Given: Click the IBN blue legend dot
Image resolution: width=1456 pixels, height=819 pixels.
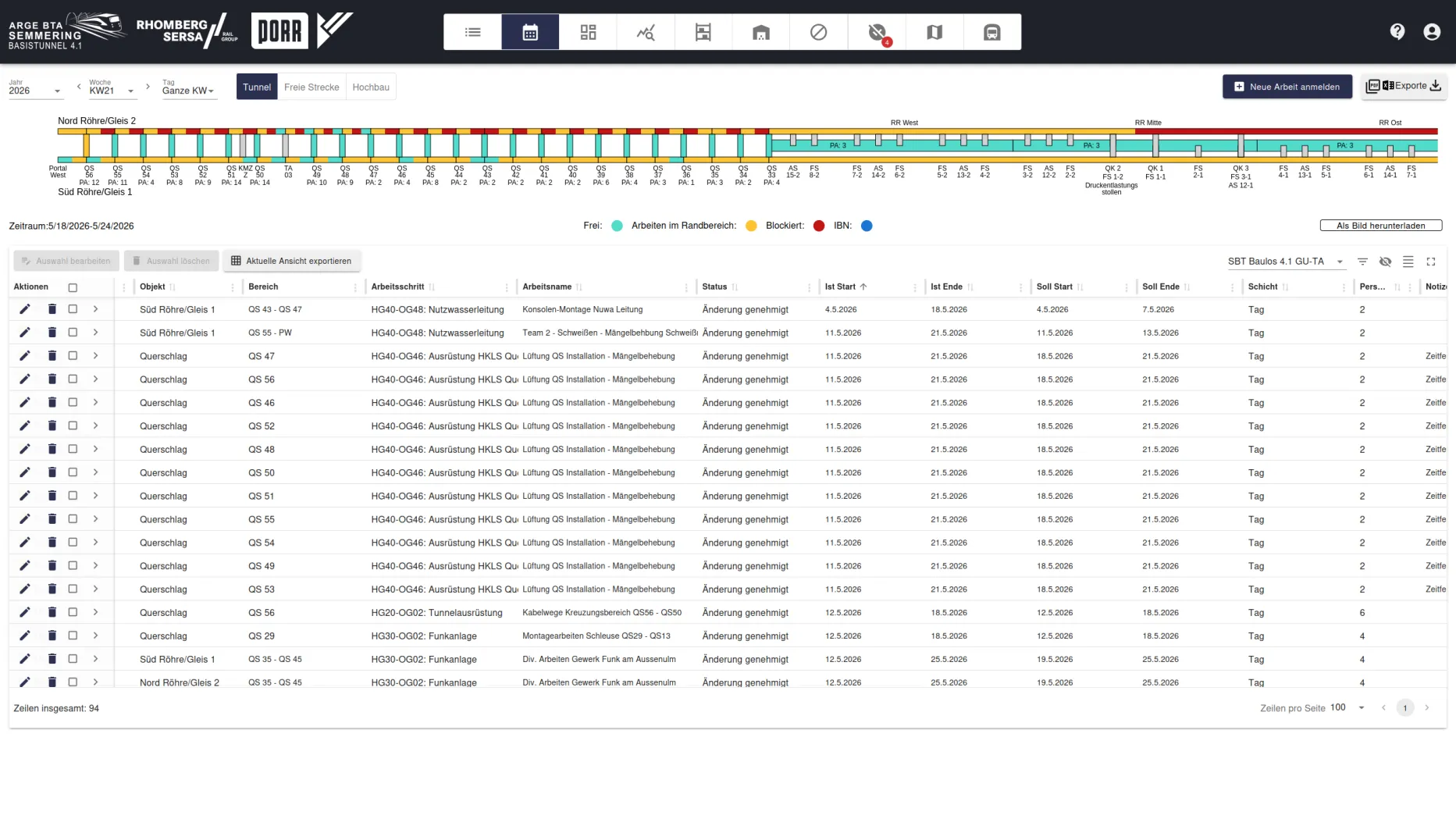Looking at the screenshot, I should coord(867,226).
